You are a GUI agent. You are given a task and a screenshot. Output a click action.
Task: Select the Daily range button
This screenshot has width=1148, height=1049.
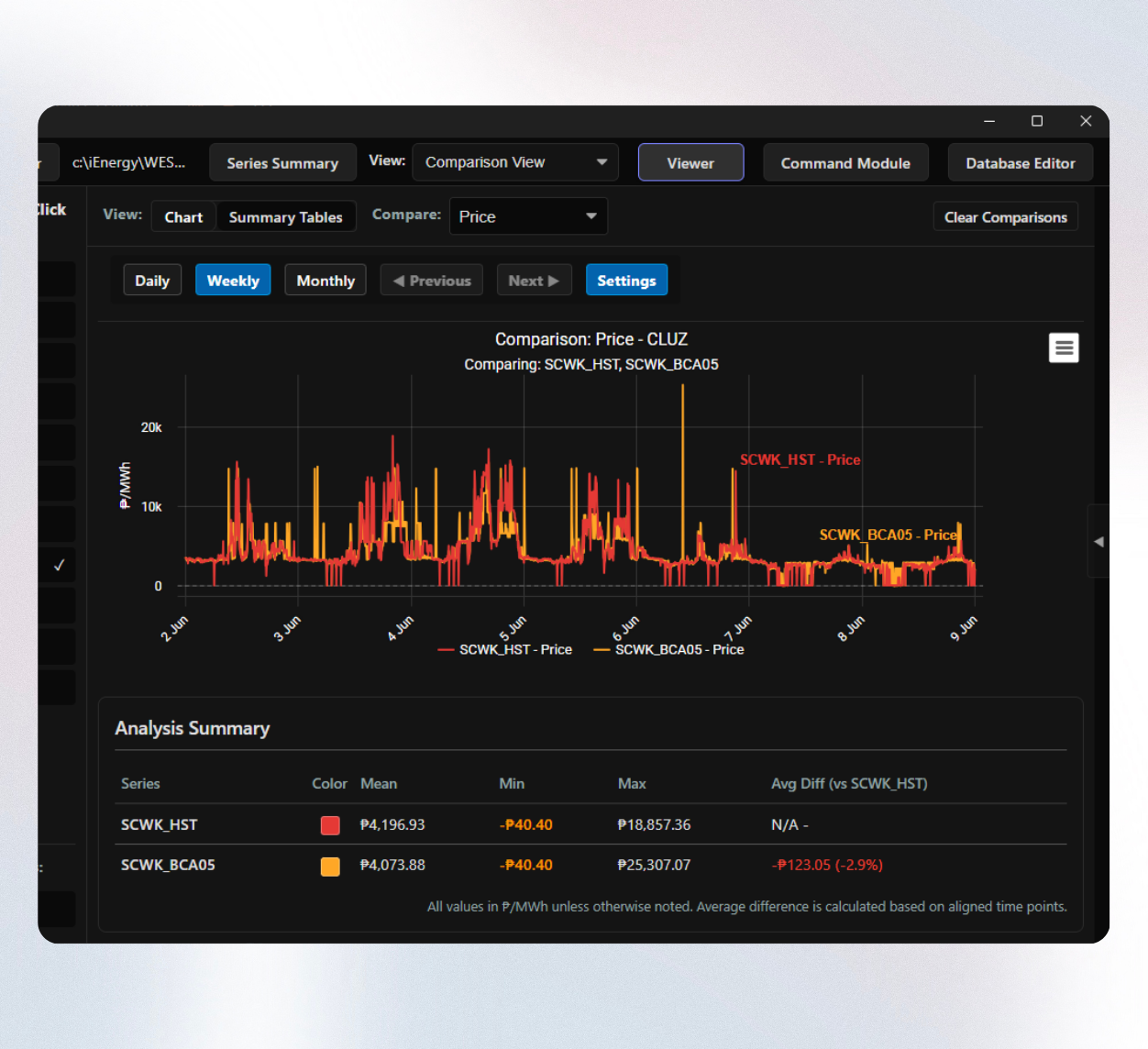152,281
